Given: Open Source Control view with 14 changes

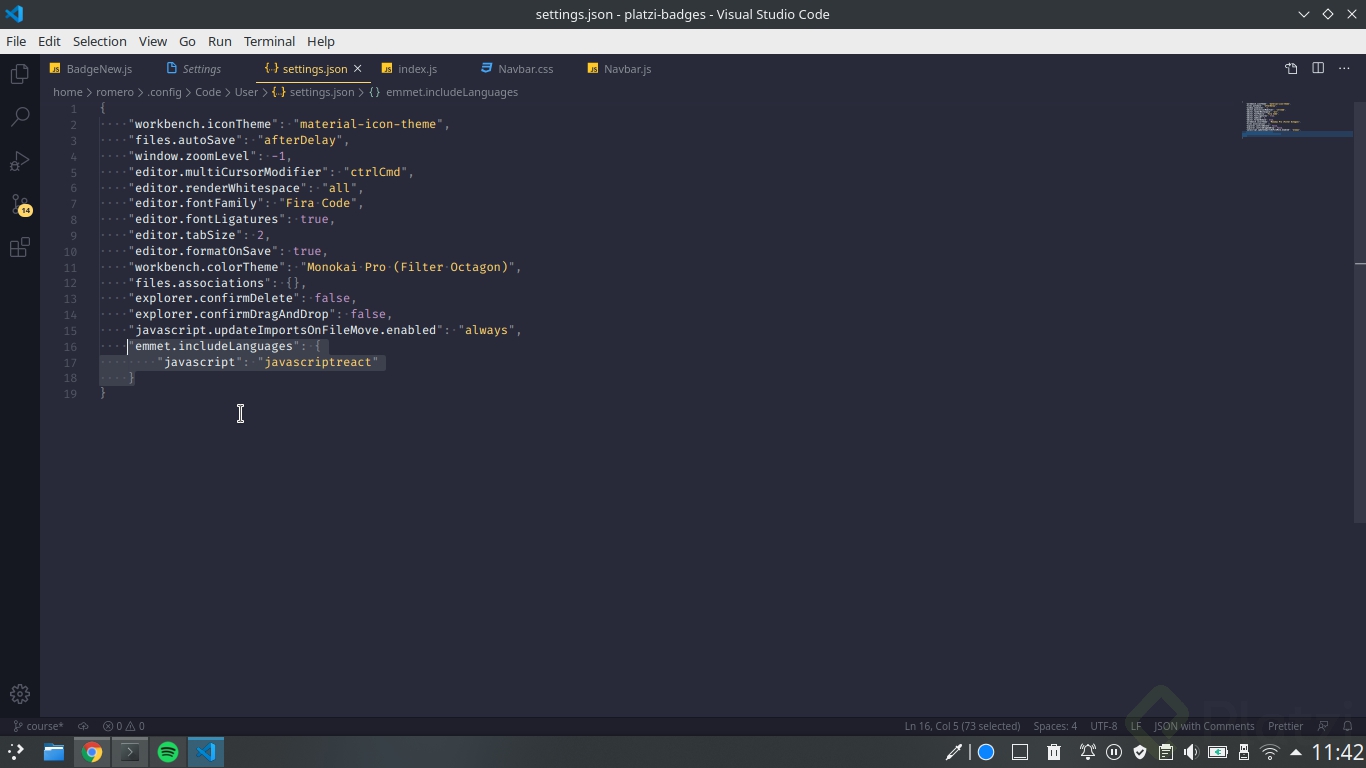Looking at the screenshot, I should tap(19, 205).
